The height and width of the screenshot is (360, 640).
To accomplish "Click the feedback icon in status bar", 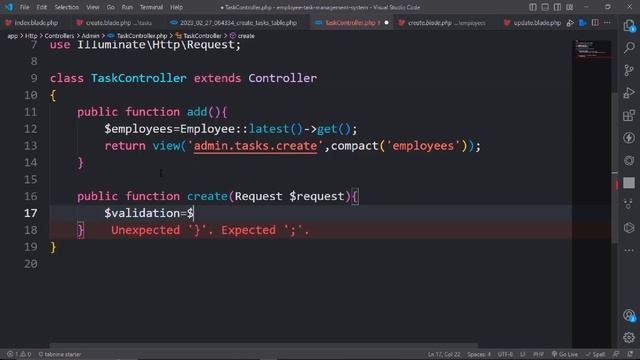I will coord(616,354).
